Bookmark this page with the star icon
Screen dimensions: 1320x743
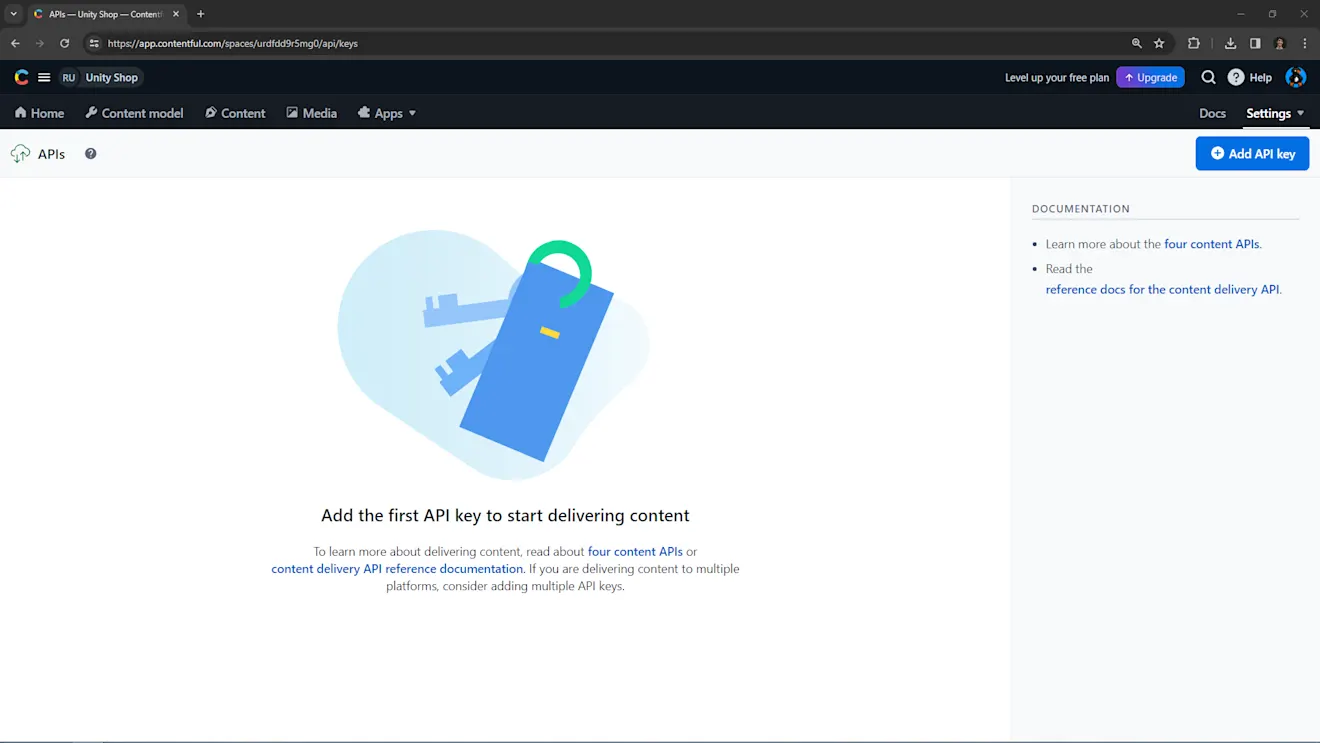pos(1159,43)
